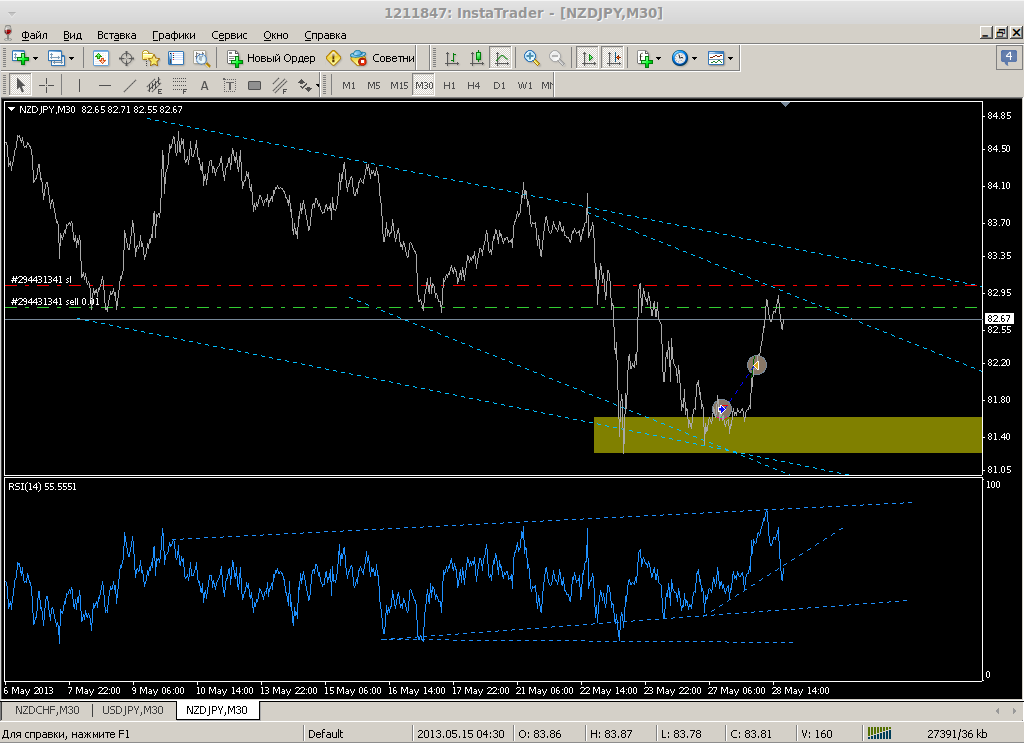
Task: Open the Market Watch panel icon
Action: pyautogui.click(x=101, y=58)
